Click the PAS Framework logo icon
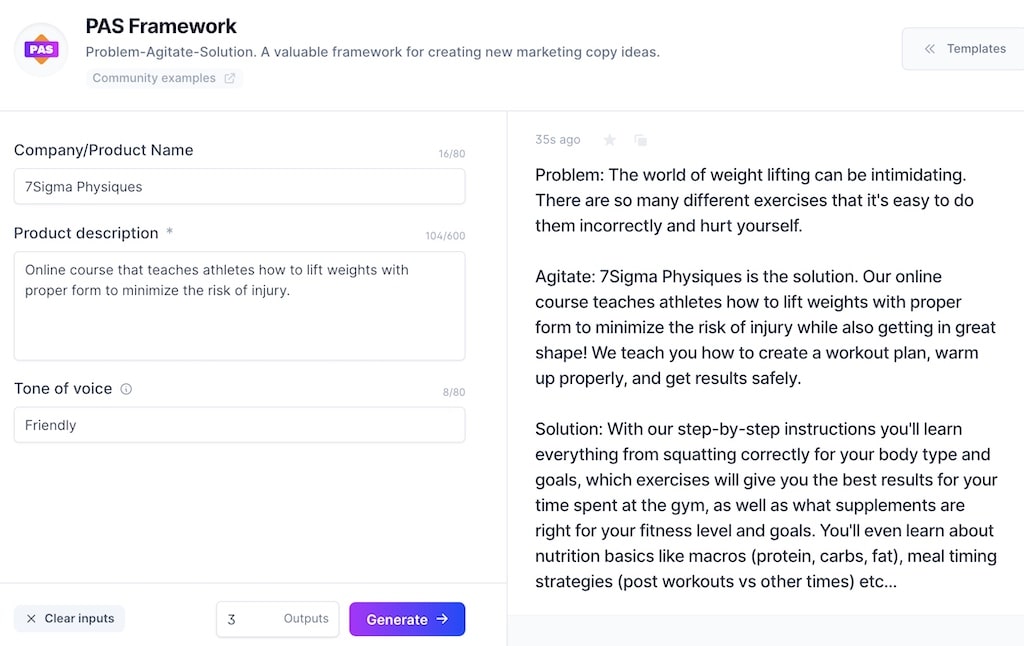This screenshot has height=646, width=1024. point(41,48)
